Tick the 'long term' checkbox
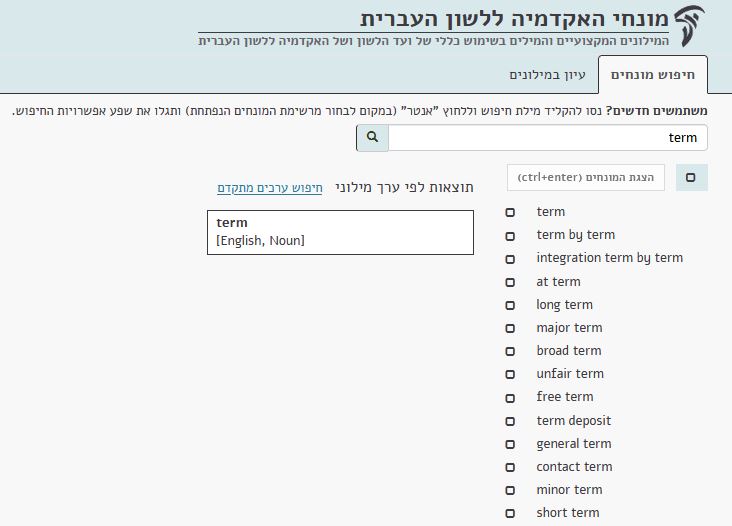Viewport: 732px width, 526px height. [510, 306]
